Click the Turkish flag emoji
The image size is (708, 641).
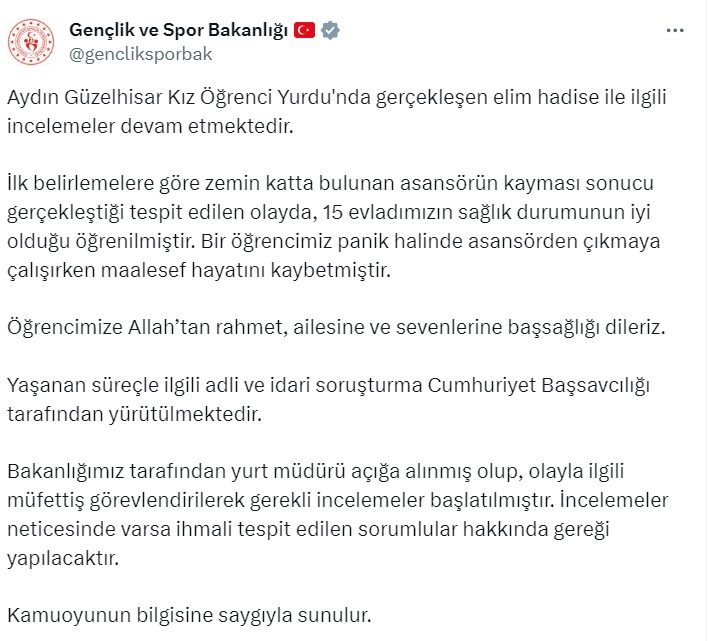305,31
